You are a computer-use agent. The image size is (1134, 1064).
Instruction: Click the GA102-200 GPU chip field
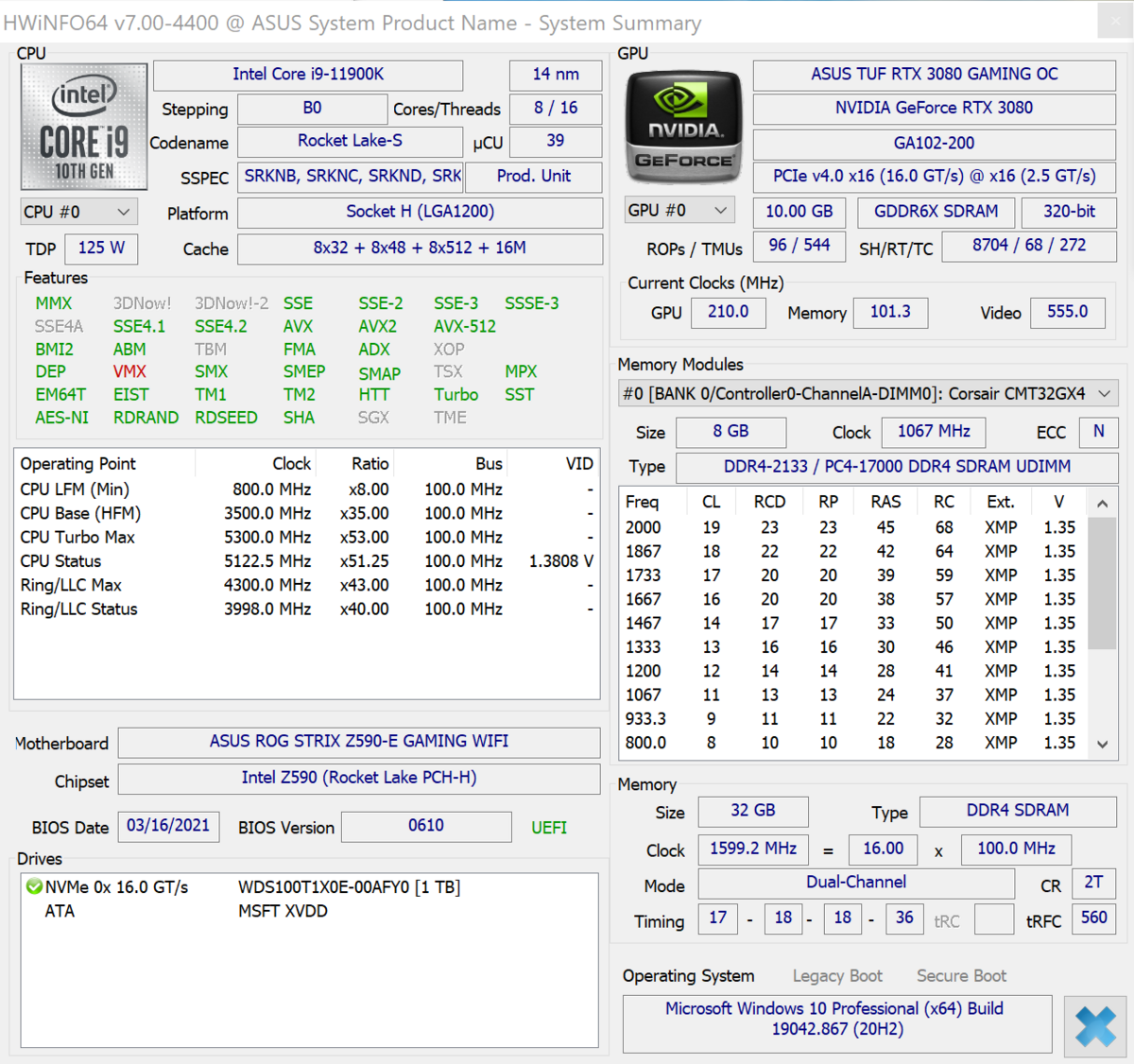coord(935,143)
